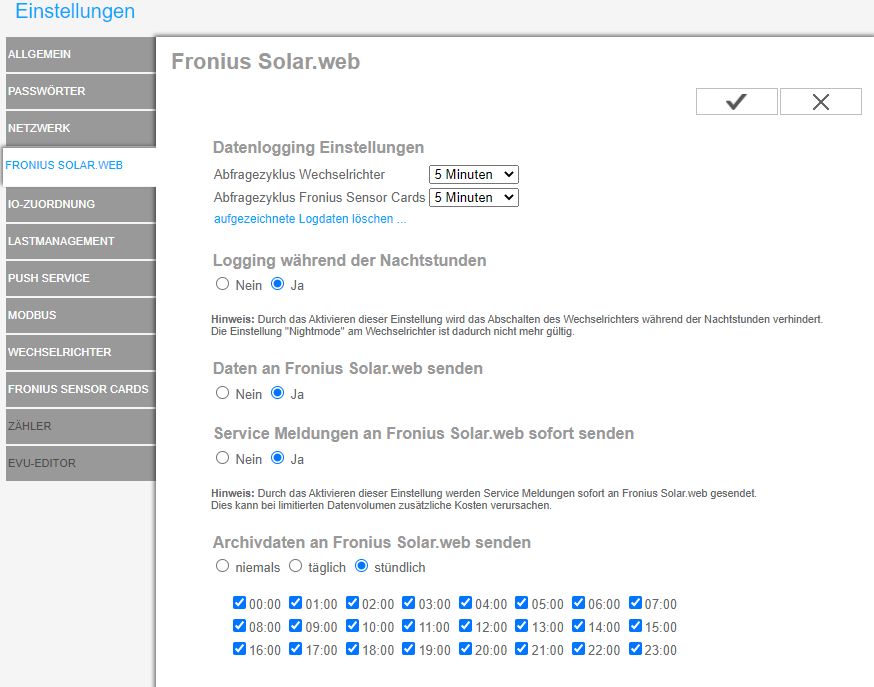Toggle the 10:00 hour checkbox

coord(352,626)
